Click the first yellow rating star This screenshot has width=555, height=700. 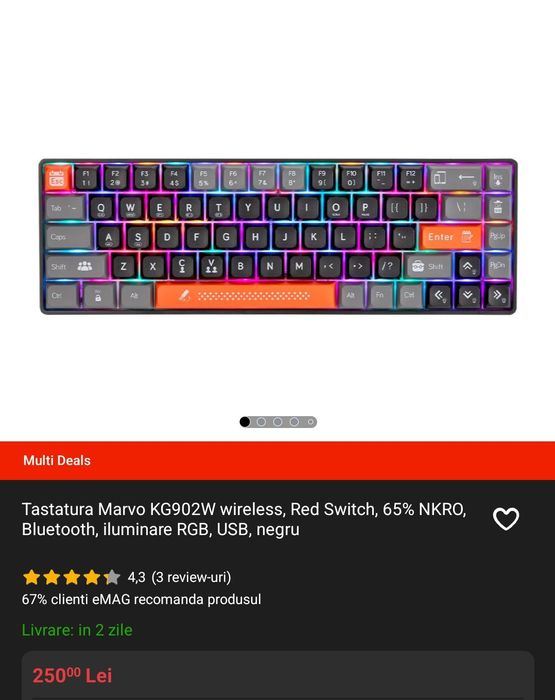[x=31, y=577]
